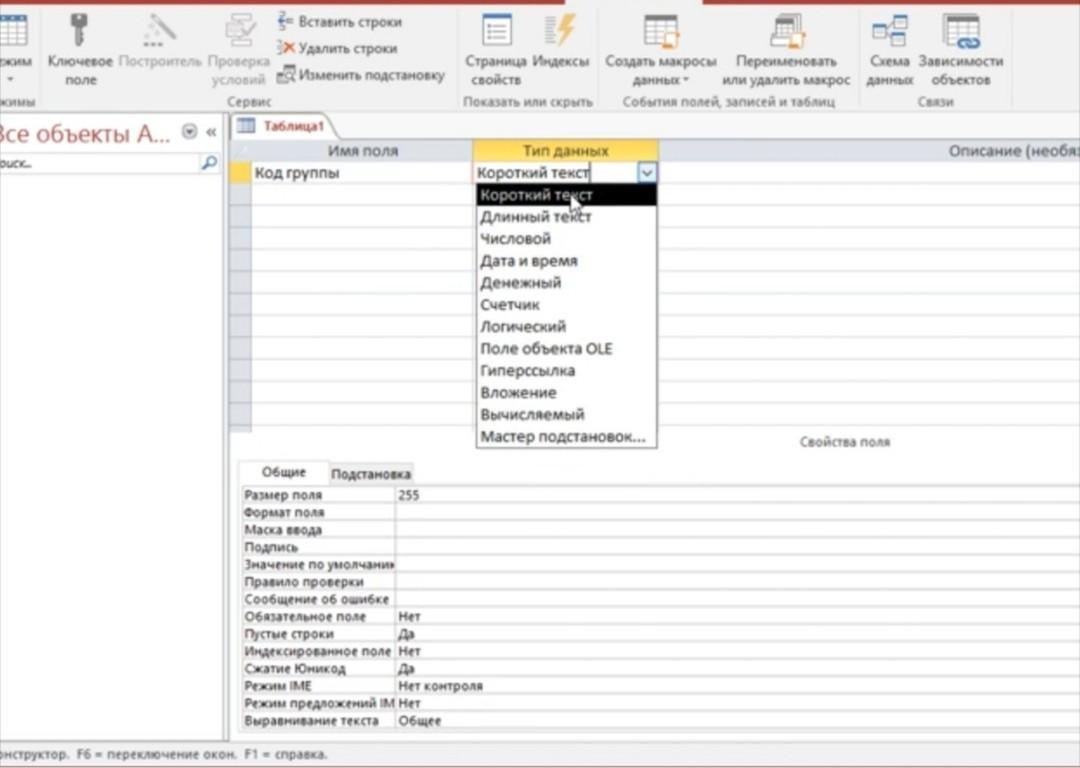Click the Код группы field name cell
This screenshot has height=768, width=1080.
[362, 173]
